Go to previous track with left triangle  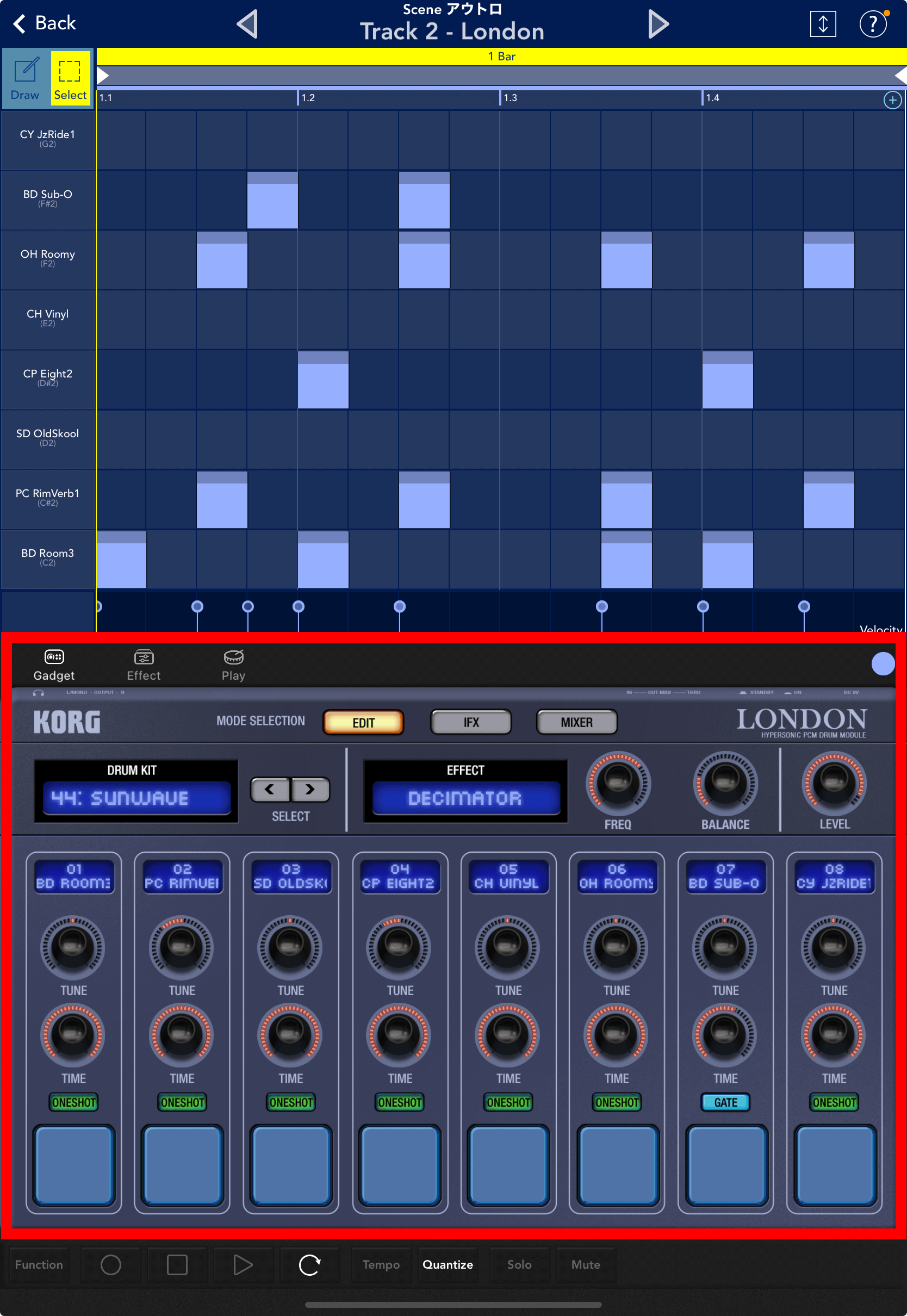coord(247,24)
